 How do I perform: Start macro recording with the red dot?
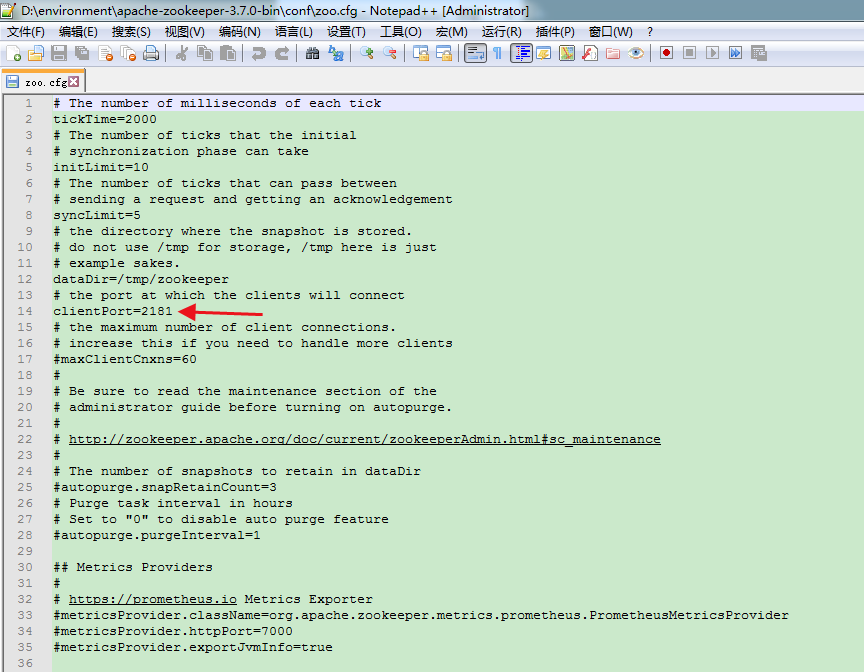point(666,53)
